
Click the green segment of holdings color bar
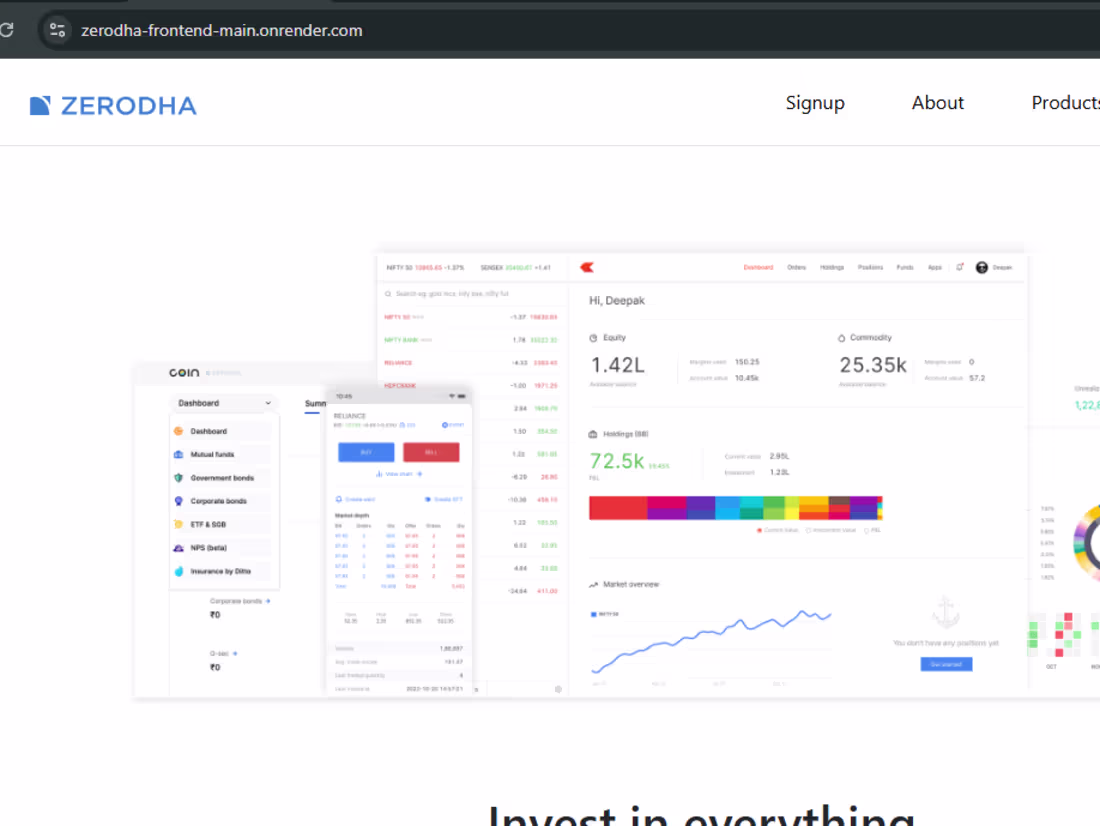[774, 508]
